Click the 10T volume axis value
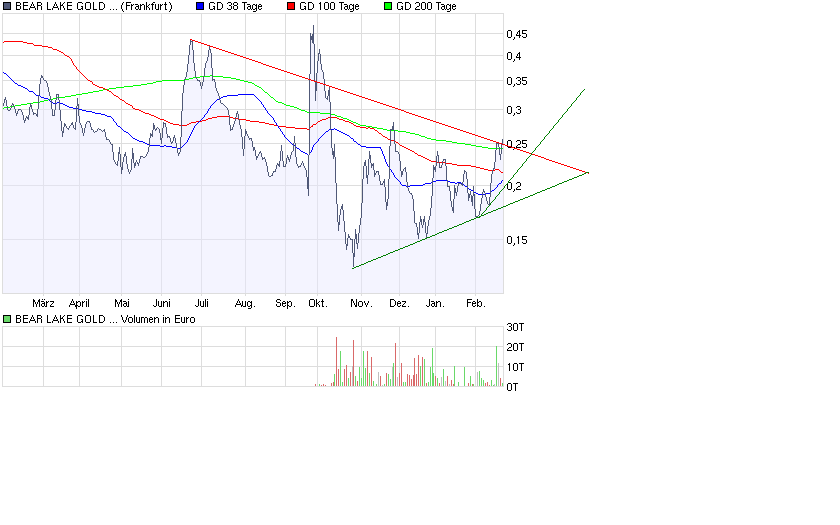 coord(515,367)
